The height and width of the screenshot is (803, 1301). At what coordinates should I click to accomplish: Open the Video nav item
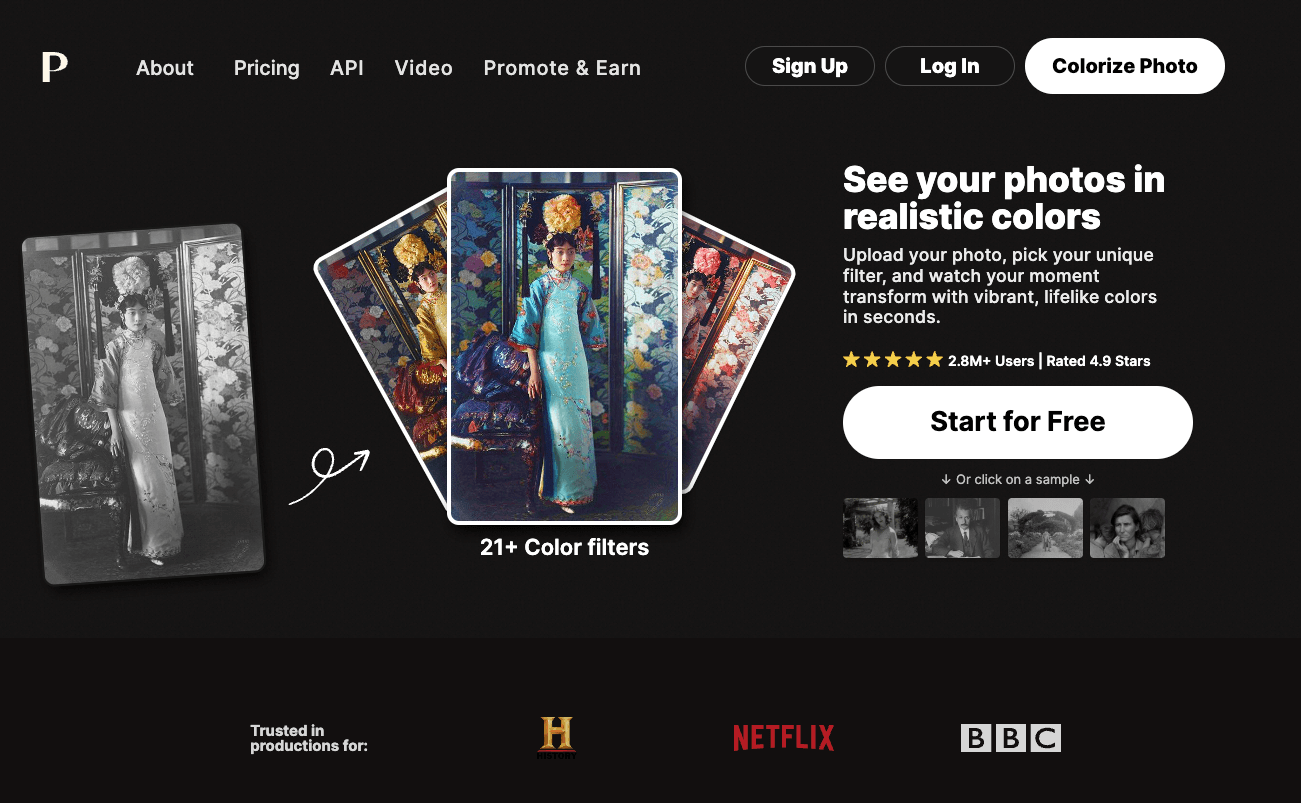tap(424, 68)
